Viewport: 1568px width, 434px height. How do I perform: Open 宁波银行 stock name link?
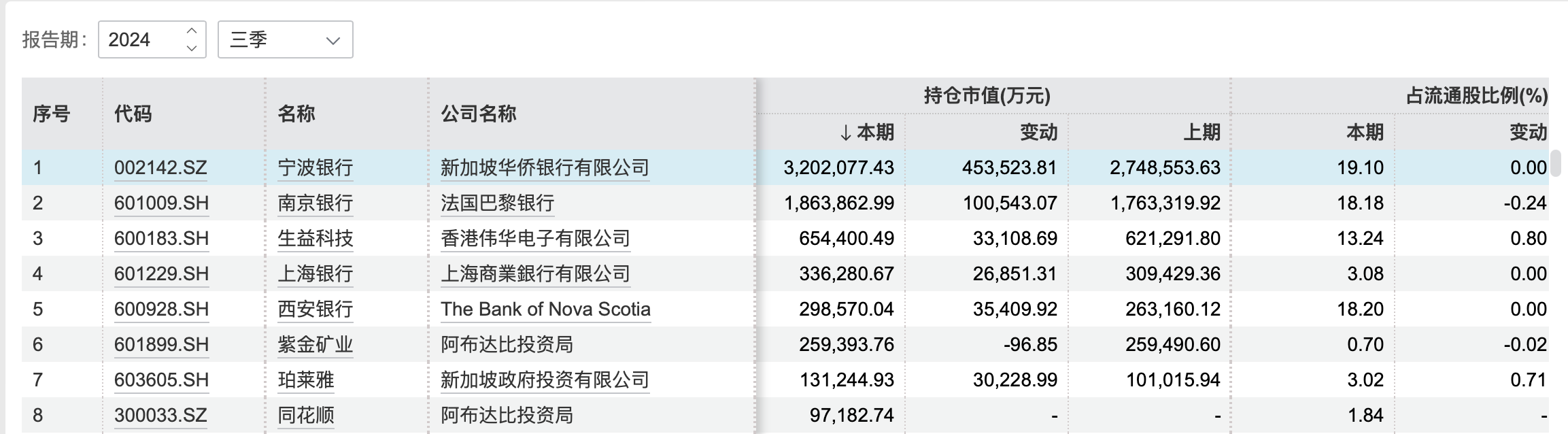pos(315,167)
